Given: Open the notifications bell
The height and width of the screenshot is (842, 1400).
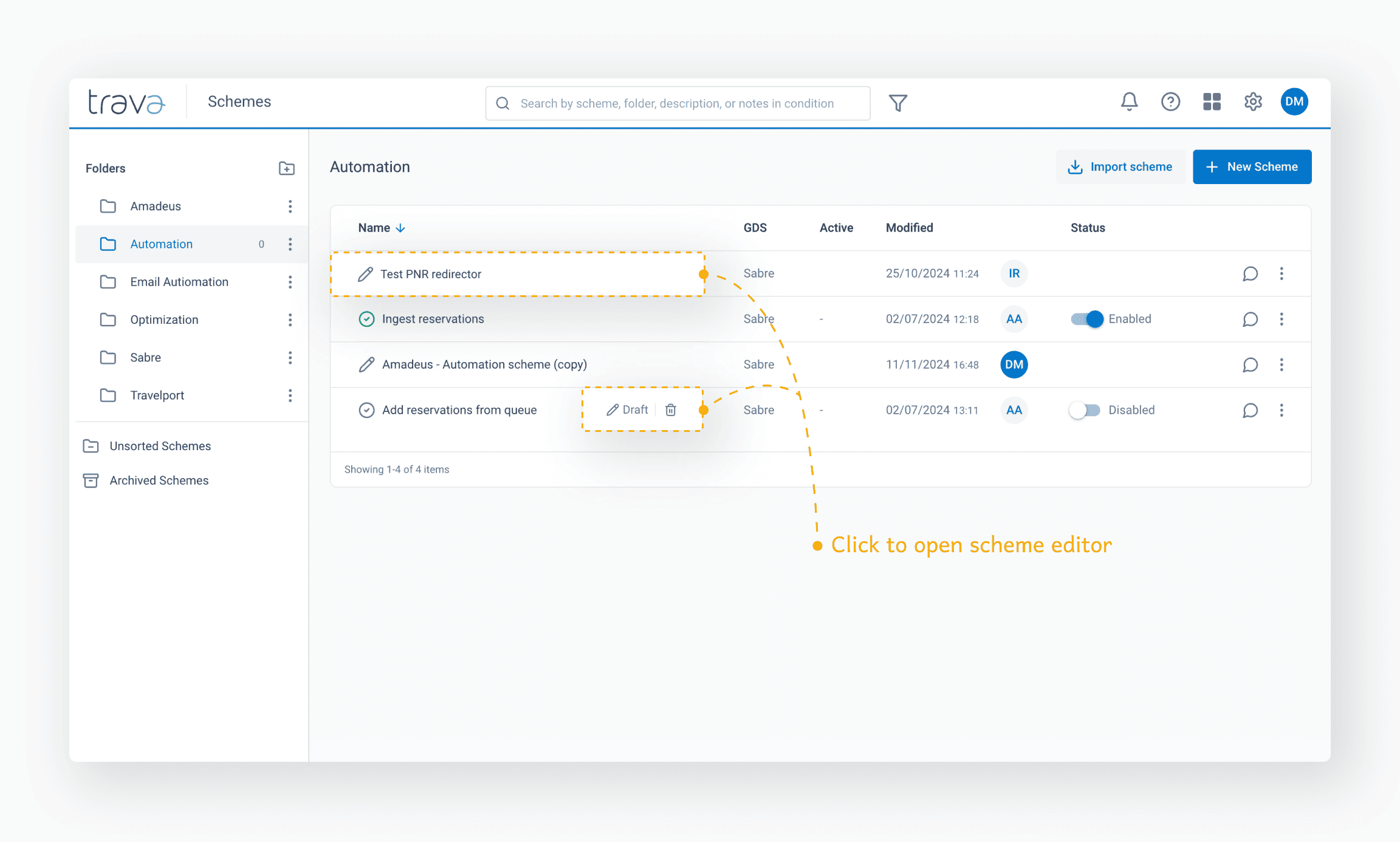Looking at the screenshot, I should pos(1129,101).
